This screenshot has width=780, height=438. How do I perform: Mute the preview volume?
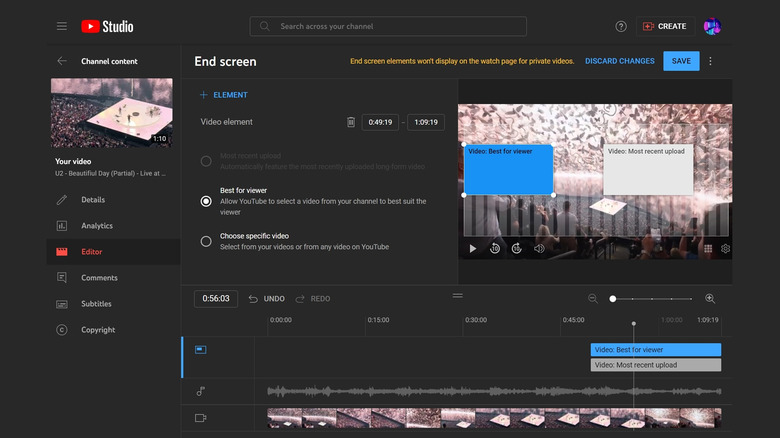pos(539,248)
